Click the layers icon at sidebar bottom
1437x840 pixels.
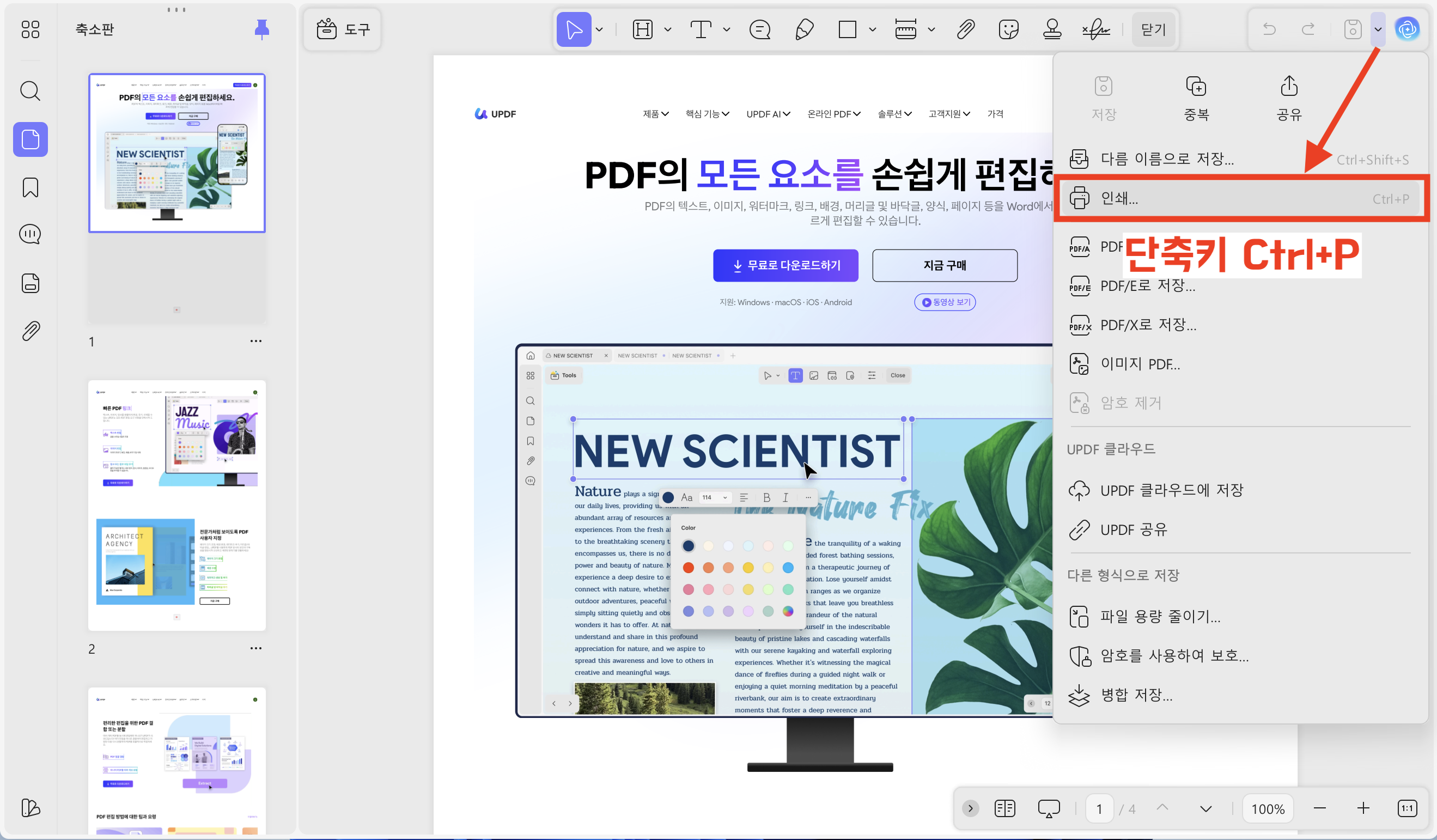[30, 807]
